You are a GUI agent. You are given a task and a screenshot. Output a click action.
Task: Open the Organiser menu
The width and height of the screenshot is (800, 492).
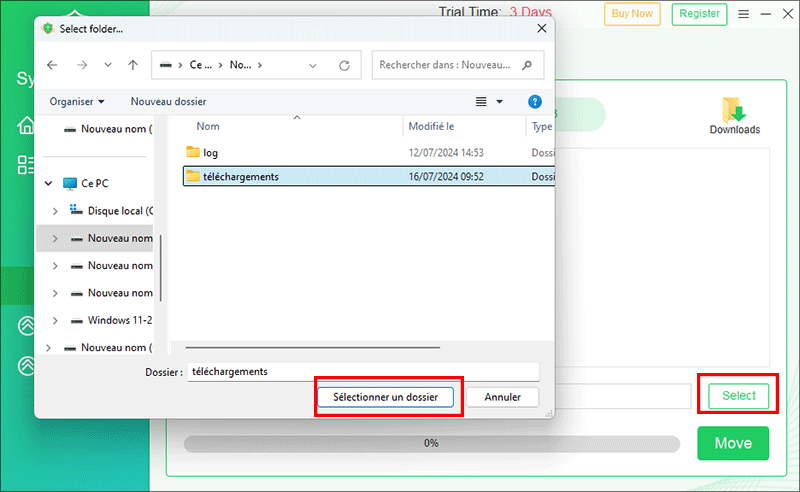[x=77, y=101]
